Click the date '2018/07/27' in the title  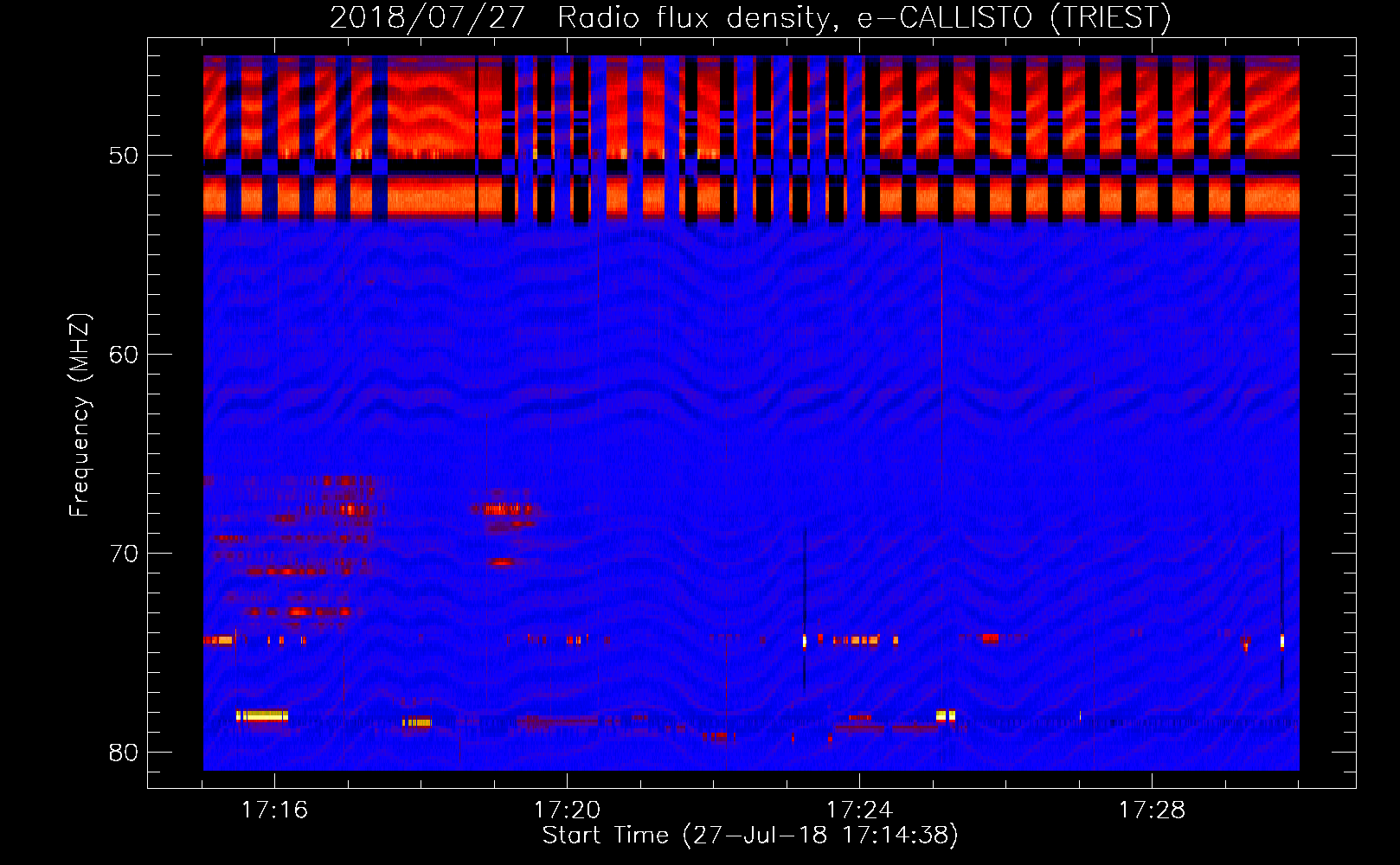click(x=427, y=17)
